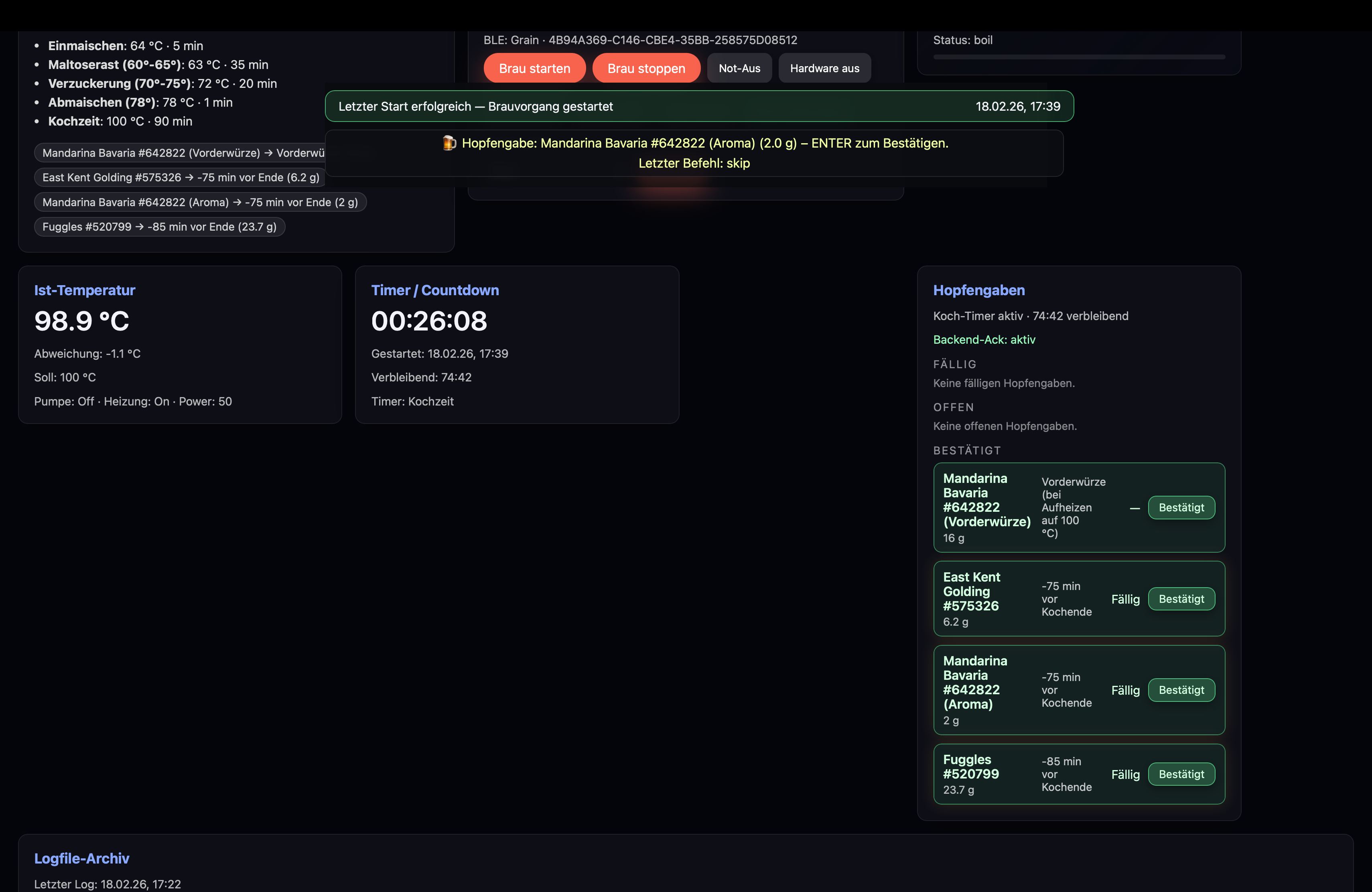Select the East Kent Golding hop chip
This screenshot has height=892, width=1372.
coord(181,178)
